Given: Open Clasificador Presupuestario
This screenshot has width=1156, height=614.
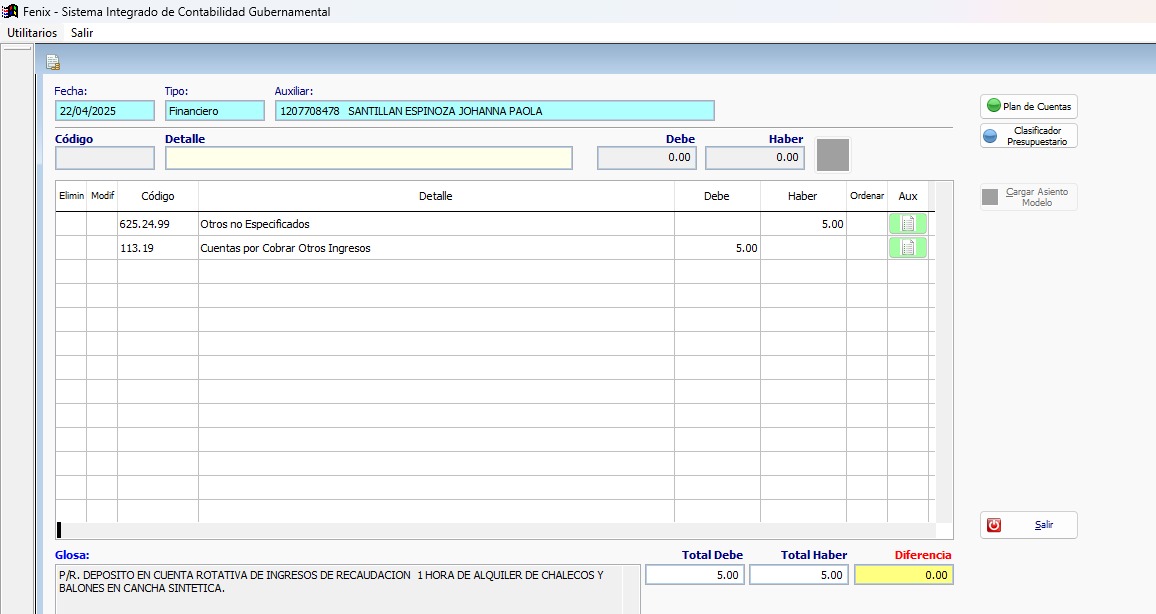Looking at the screenshot, I should pyautogui.click(x=1028, y=136).
